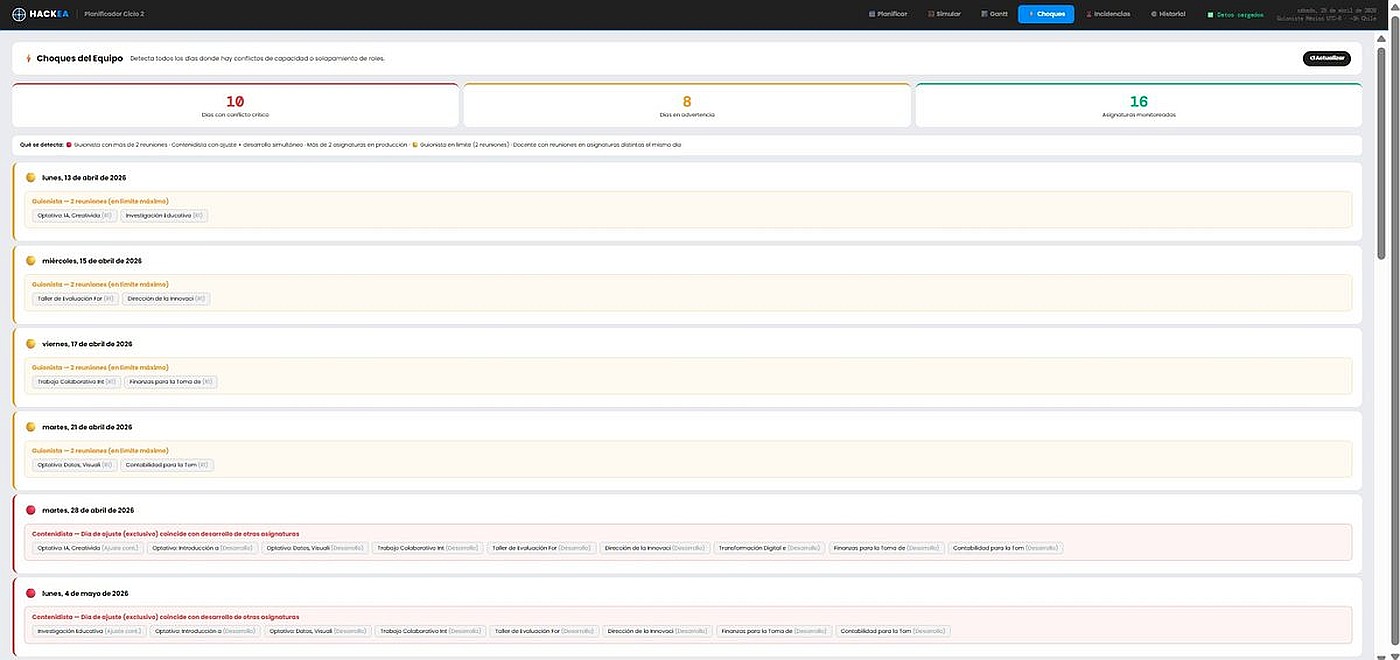Click the Optativa IA, Creativida (Ajuste cont.) chip on 28 de abril

(88, 548)
